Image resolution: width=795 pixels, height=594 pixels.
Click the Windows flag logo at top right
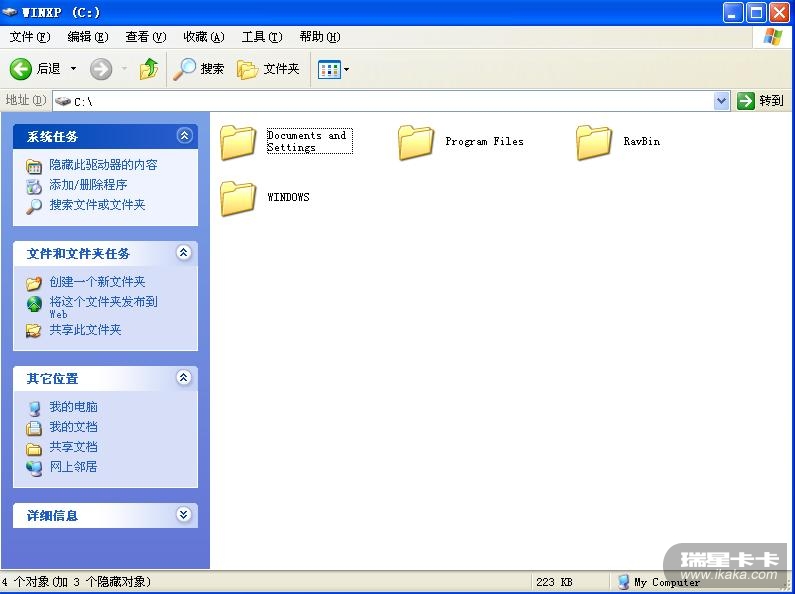(772, 36)
